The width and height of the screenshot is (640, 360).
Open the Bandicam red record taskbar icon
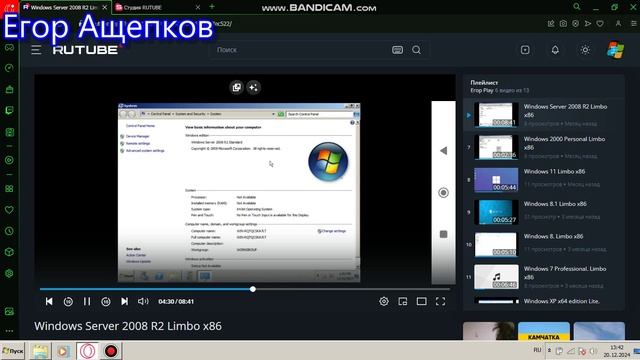tap(111, 351)
